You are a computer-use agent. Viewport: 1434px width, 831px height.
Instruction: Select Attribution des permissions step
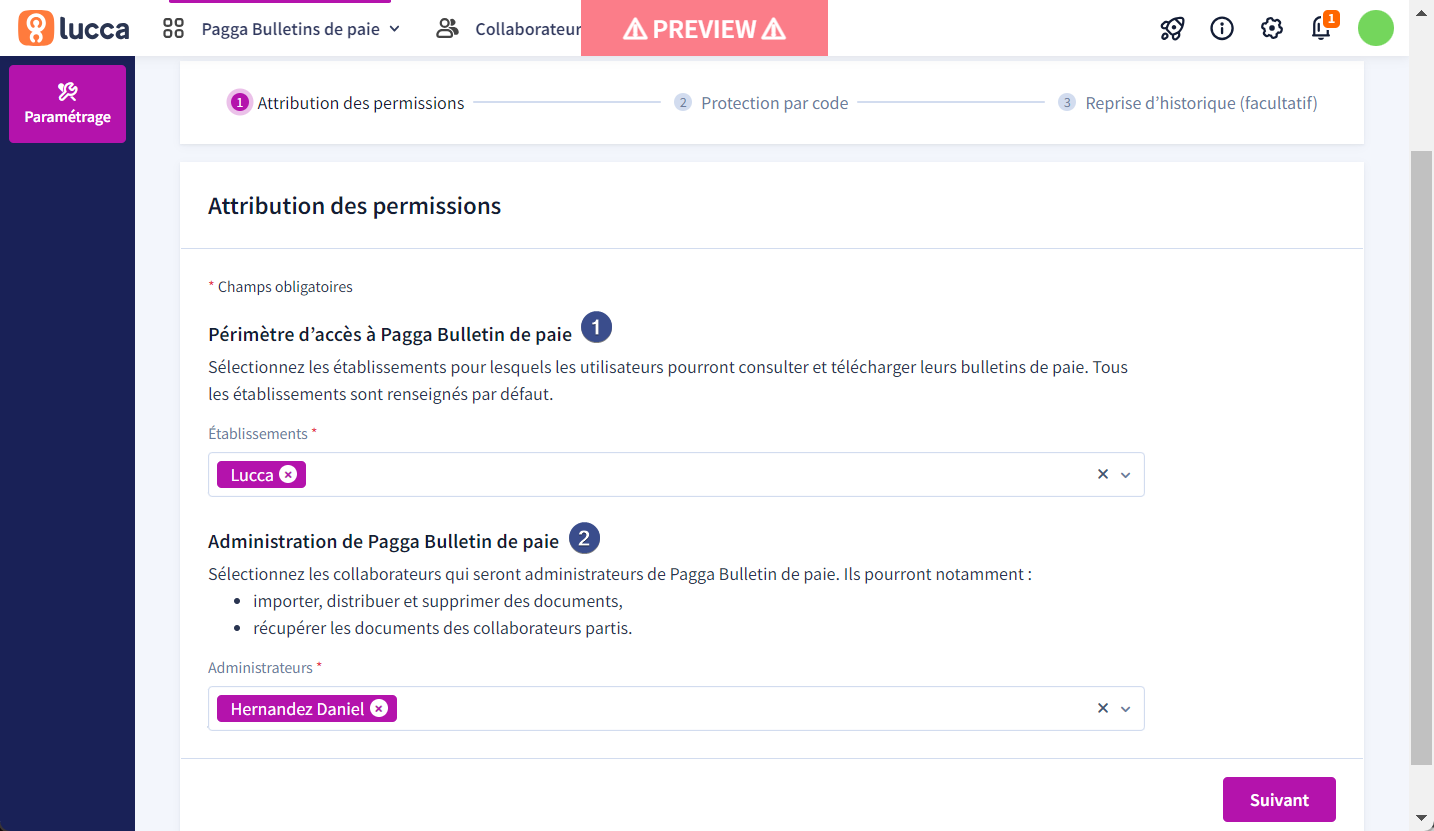pos(348,103)
